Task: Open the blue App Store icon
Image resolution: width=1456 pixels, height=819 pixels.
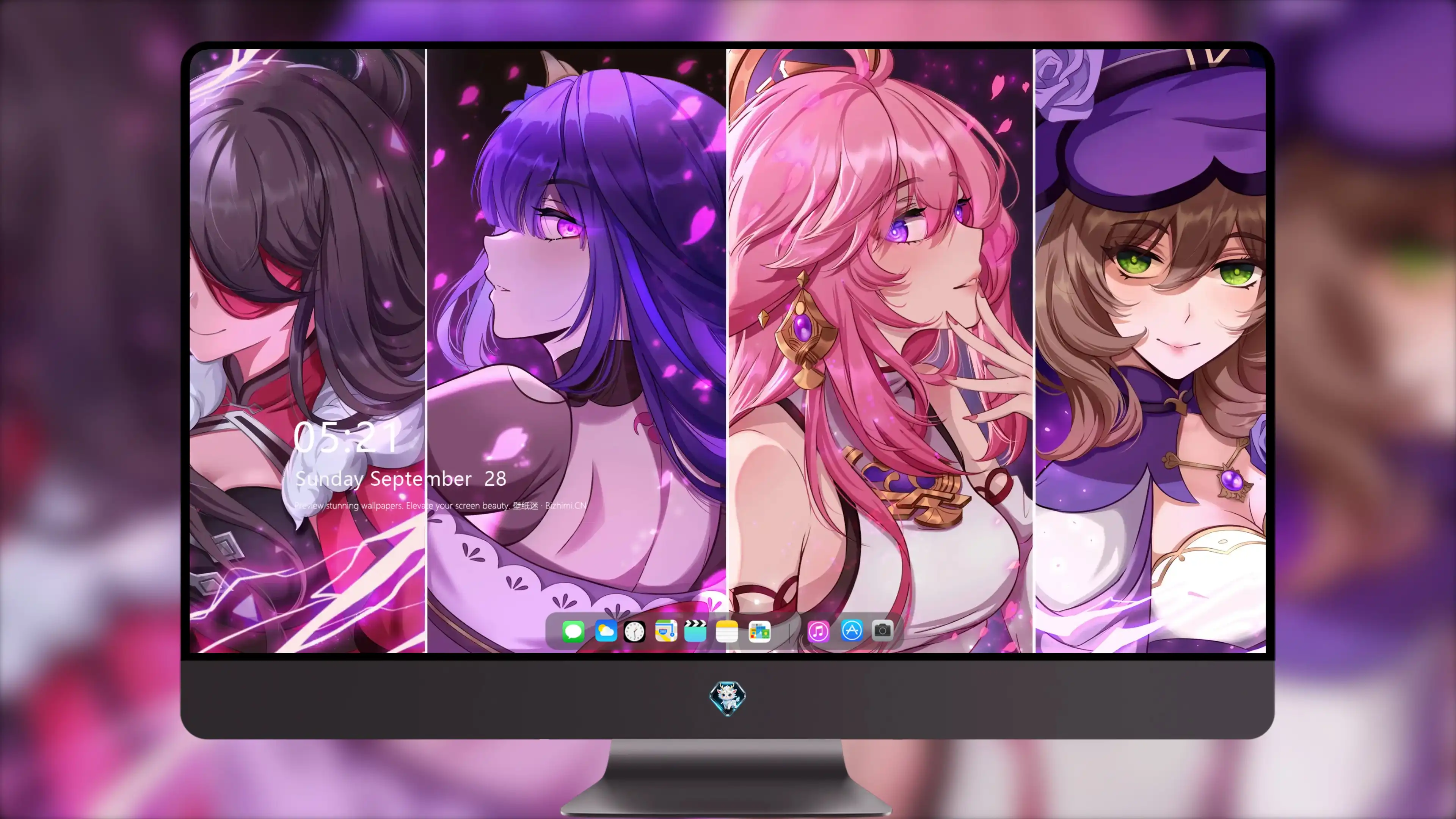Action: tap(852, 631)
